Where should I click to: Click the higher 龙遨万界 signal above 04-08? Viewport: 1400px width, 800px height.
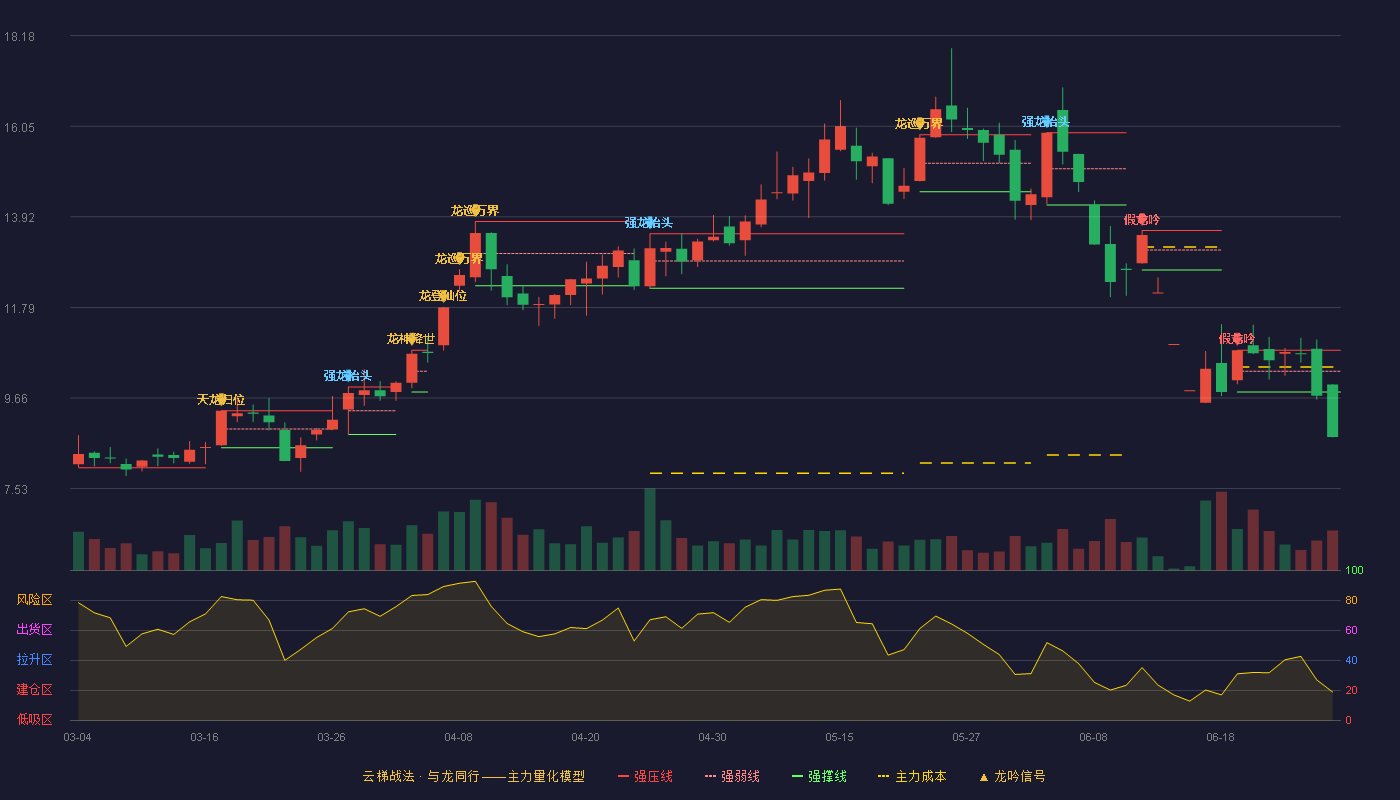point(475,211)
